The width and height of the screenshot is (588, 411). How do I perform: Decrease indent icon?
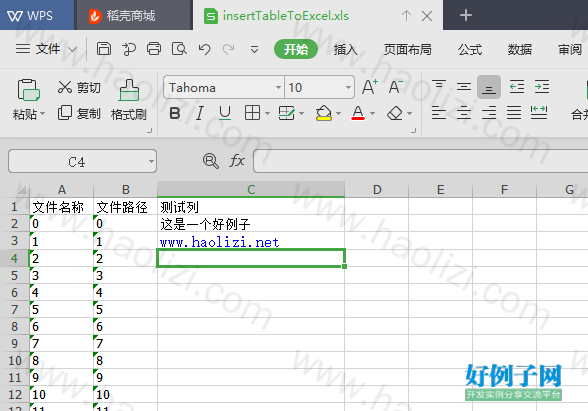(x=517, y=87)
